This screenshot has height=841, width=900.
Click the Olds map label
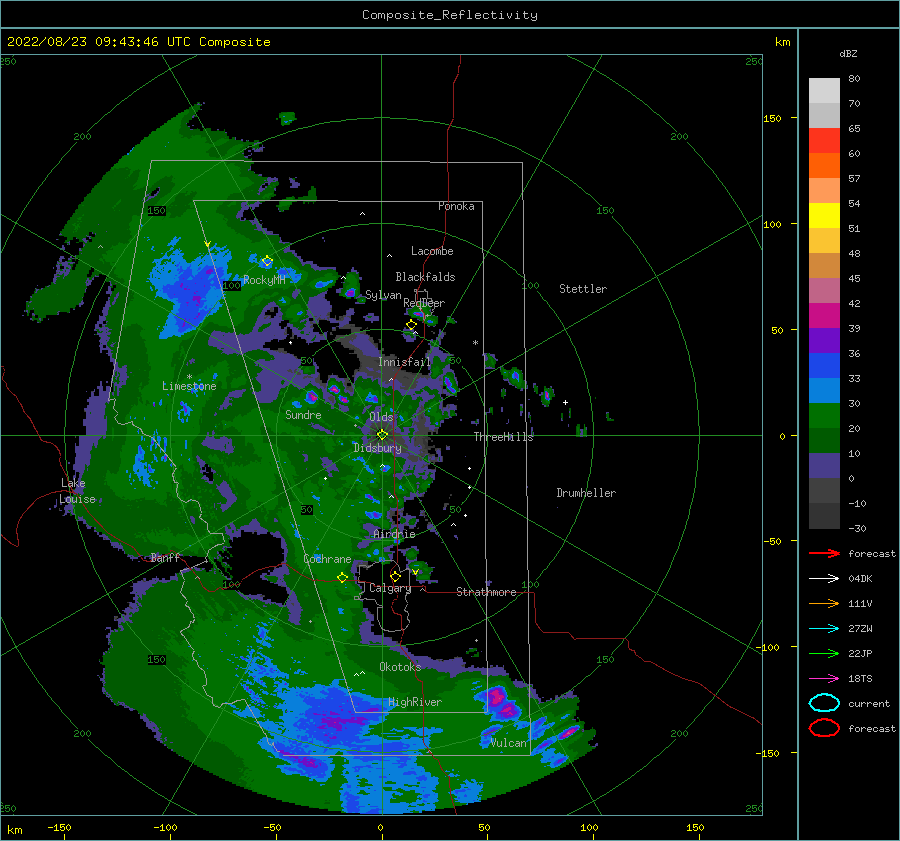[x=381, y=417]
